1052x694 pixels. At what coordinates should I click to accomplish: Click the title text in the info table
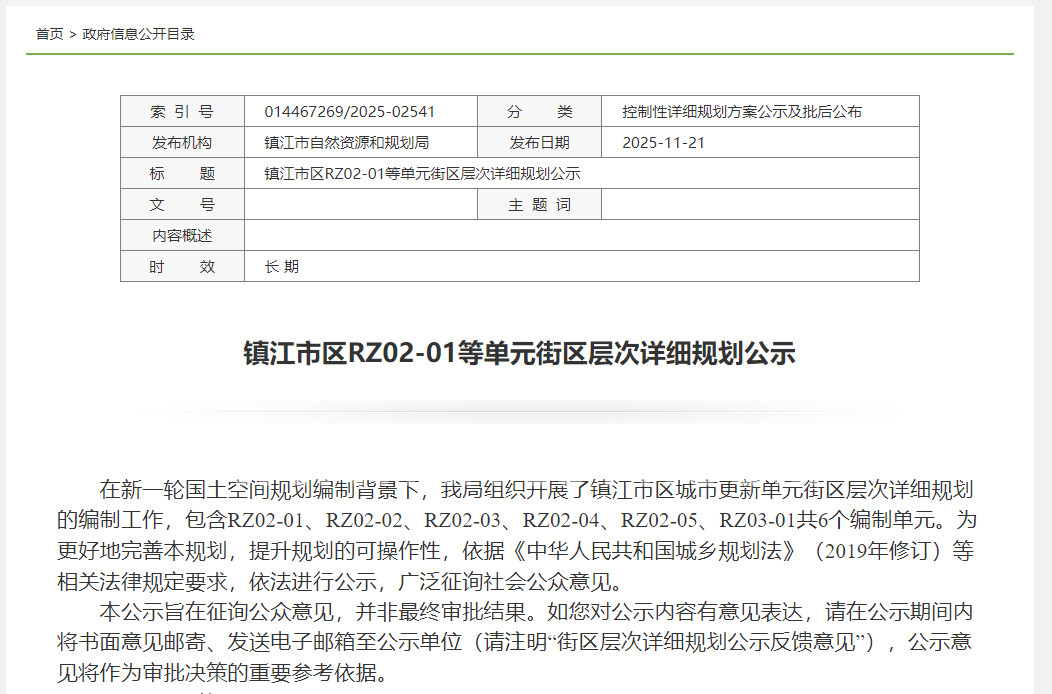click(422, 174)
